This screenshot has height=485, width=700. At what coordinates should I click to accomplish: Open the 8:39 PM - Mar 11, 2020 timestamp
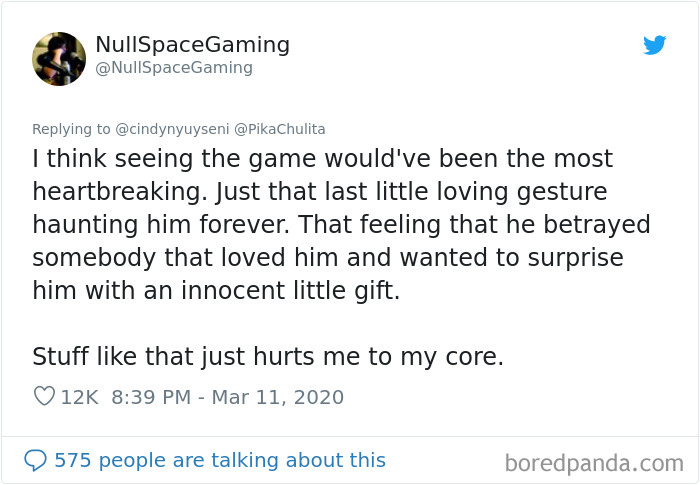tap(228, 397)
